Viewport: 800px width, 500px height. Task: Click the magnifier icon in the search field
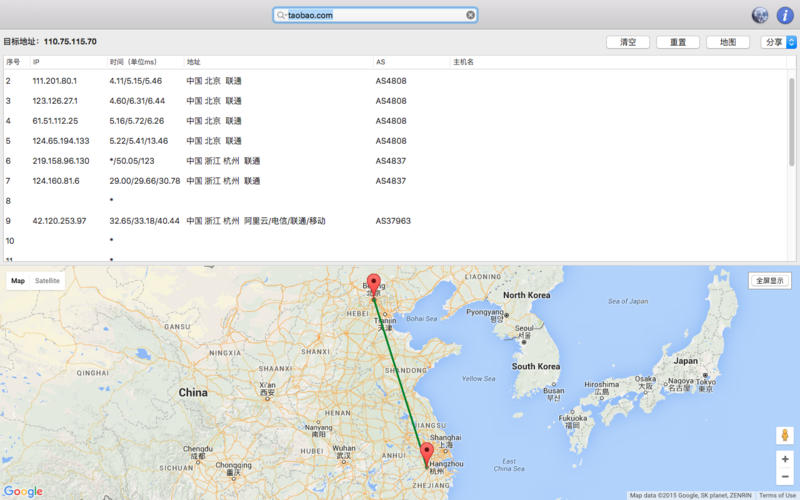pos(282,15)
